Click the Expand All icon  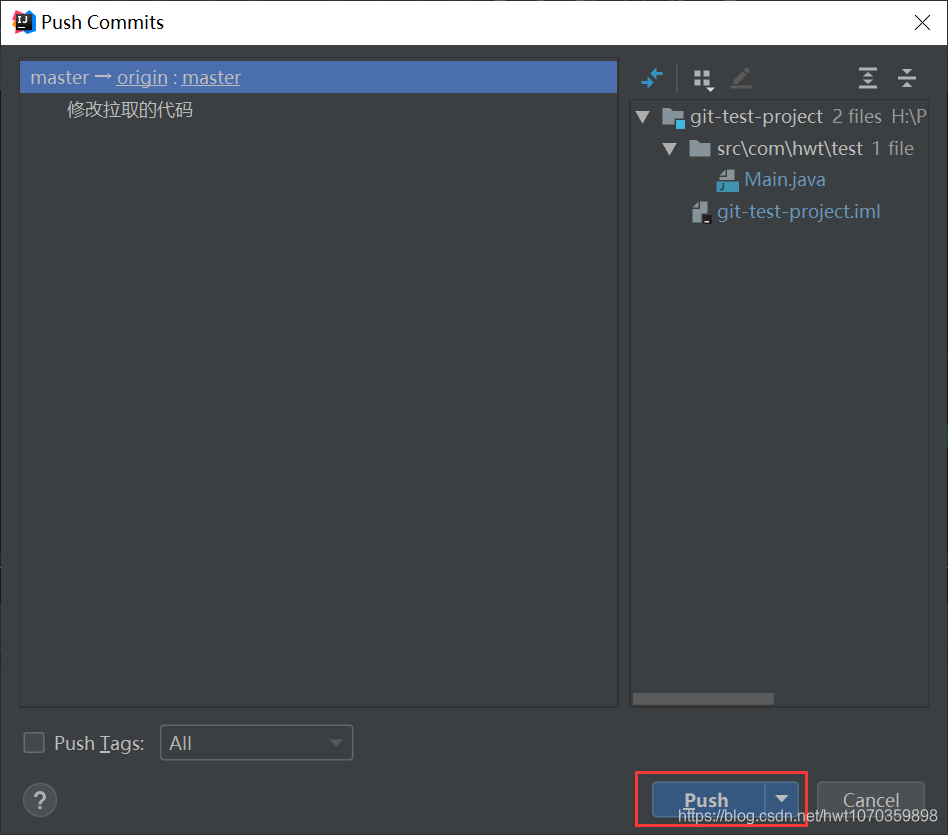coord(868,78)
